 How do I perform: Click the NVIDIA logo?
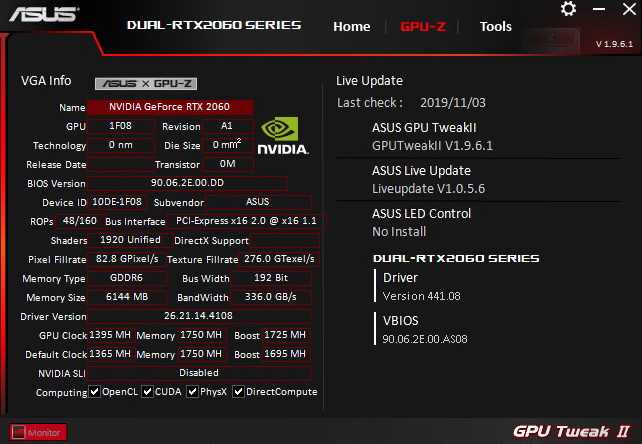point(283,136)
